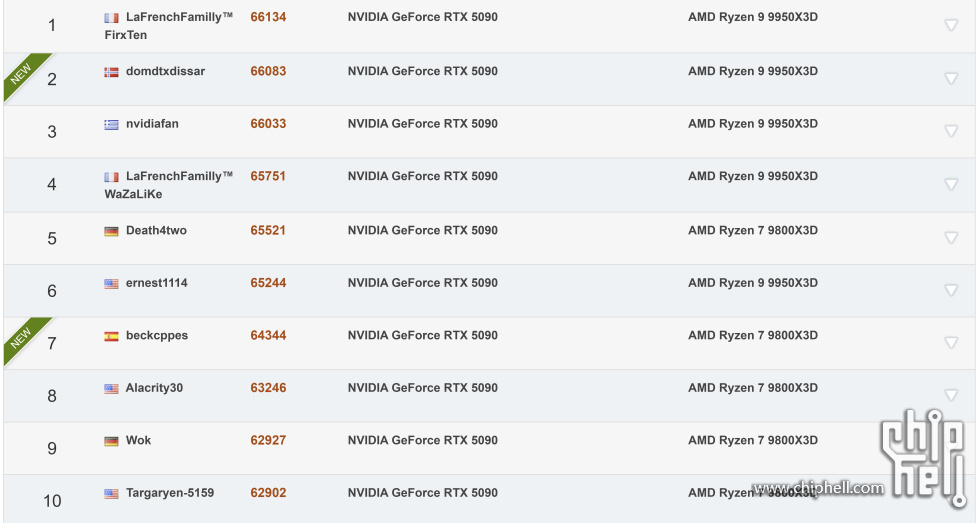Click RTX 5090 GPU text in domdtxdissar row
The height and width of the screenshot is (523, 980).
tap(422, 71)
